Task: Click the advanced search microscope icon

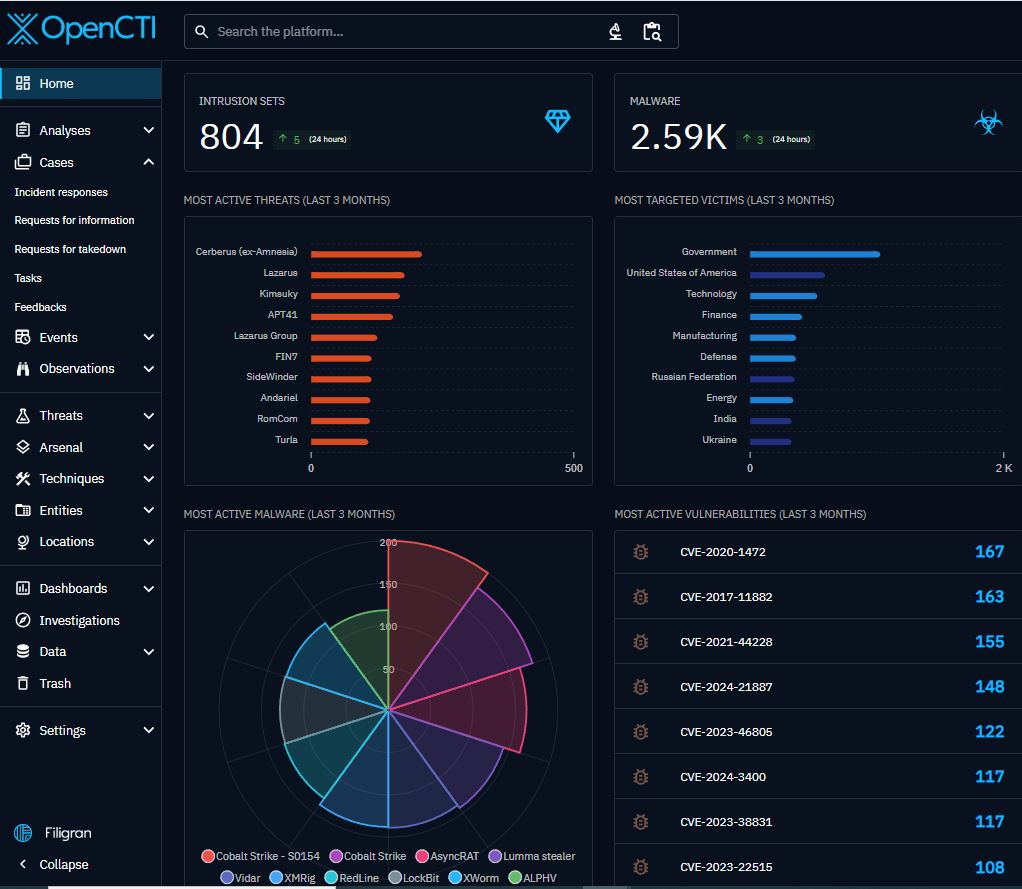Action: click(x=614, y=32)
